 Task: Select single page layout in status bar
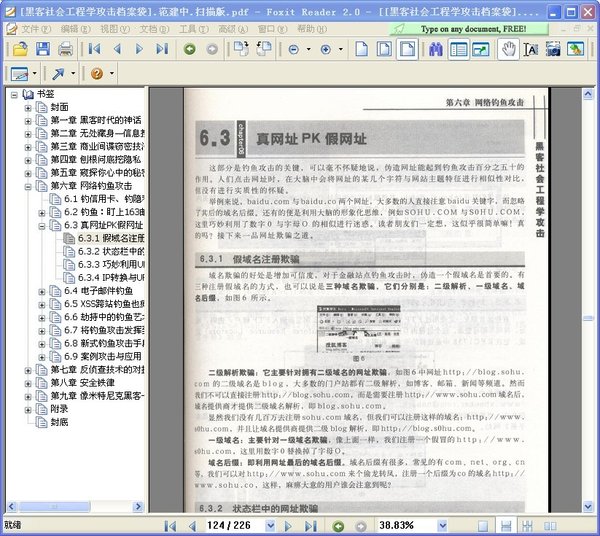click(x=483, y=526)
